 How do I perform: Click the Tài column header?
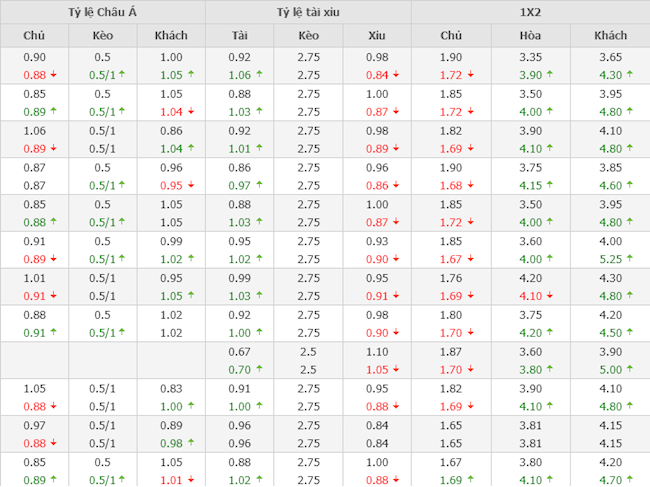tap(239, 36)
